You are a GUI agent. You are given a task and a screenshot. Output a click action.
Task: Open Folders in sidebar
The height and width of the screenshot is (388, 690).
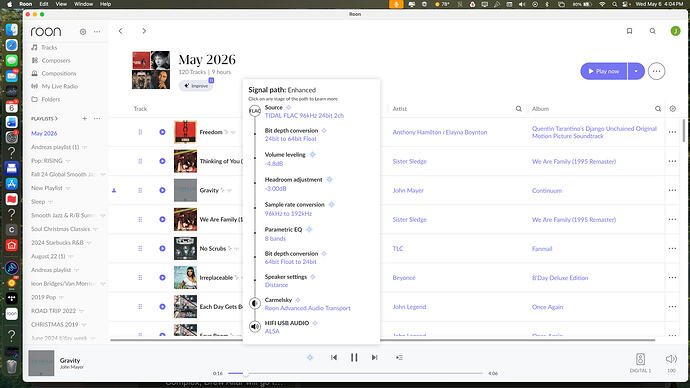point(45,99)
